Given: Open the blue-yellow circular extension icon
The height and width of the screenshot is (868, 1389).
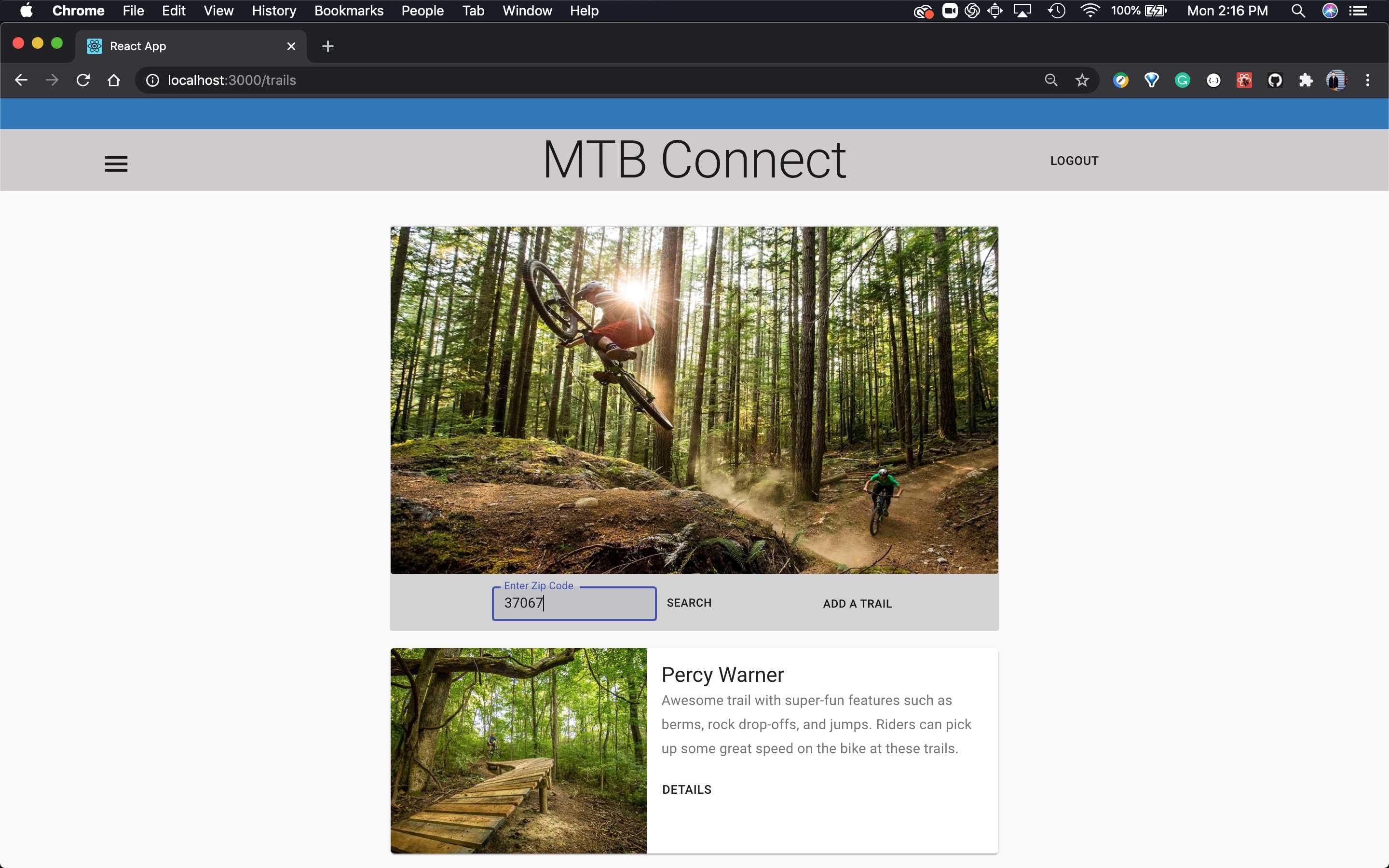Looking at the screenshot, I should (x=1121, y=81).
